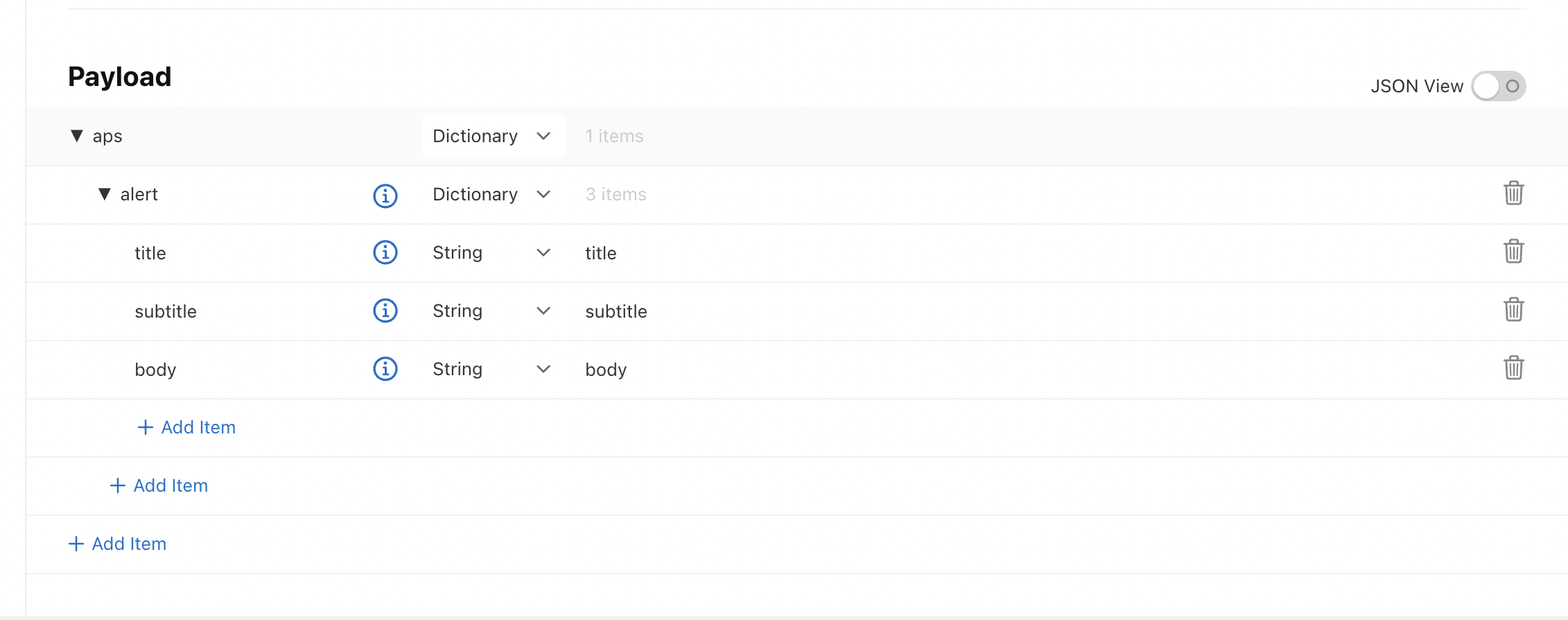Open the alert type Dictionary dropdown

click(494, 194)
